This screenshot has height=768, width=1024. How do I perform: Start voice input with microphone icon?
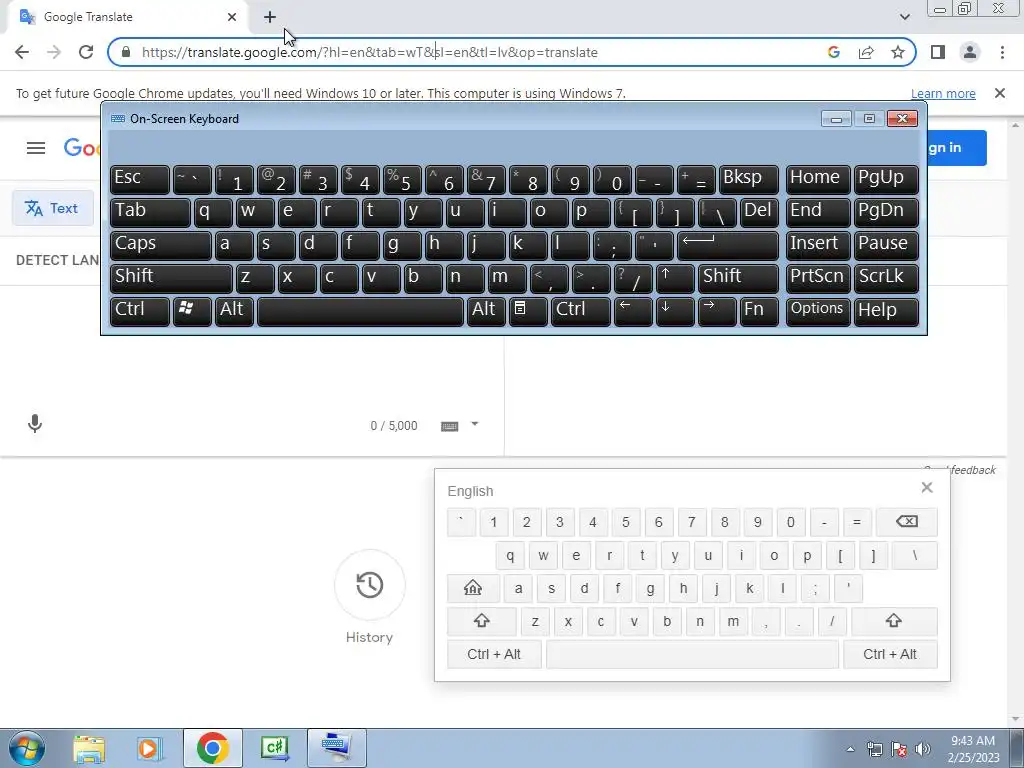(x=35, y=424)
